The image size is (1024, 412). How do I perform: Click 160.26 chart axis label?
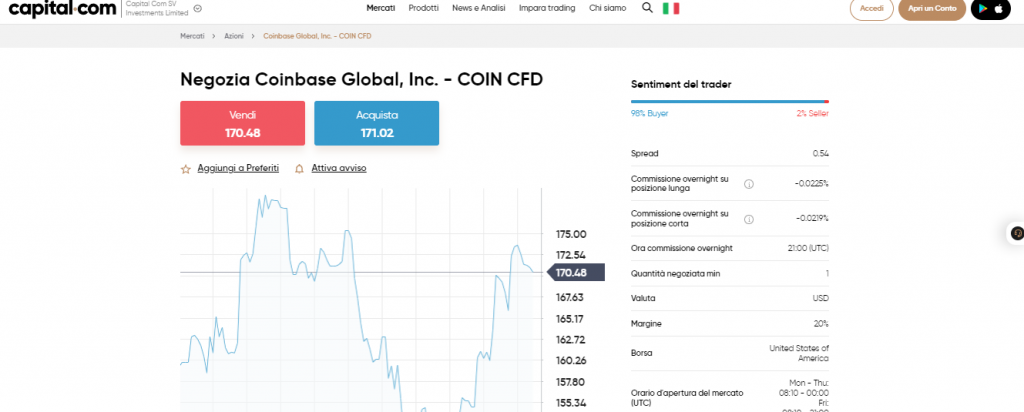click(x=571, y=361)
